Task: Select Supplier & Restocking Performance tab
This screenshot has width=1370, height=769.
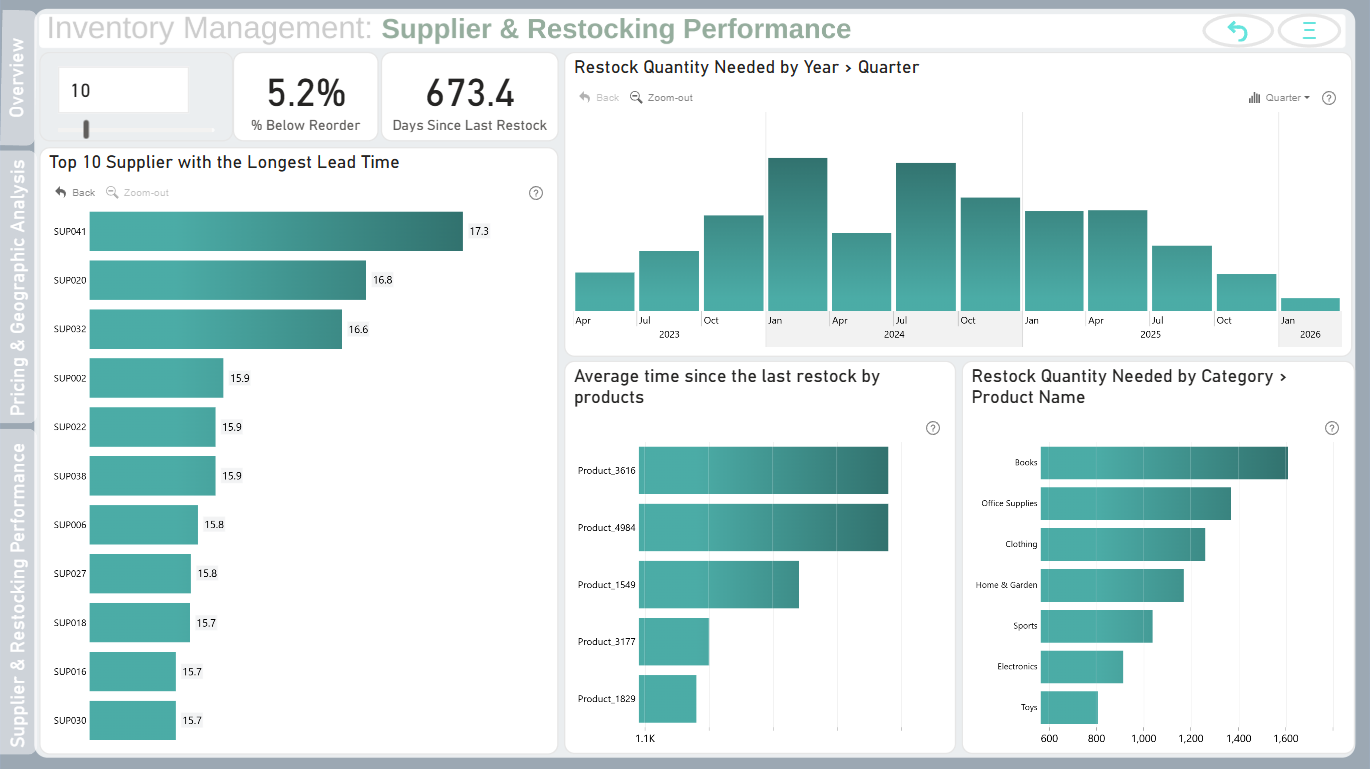Action: [x=18, y=595]
